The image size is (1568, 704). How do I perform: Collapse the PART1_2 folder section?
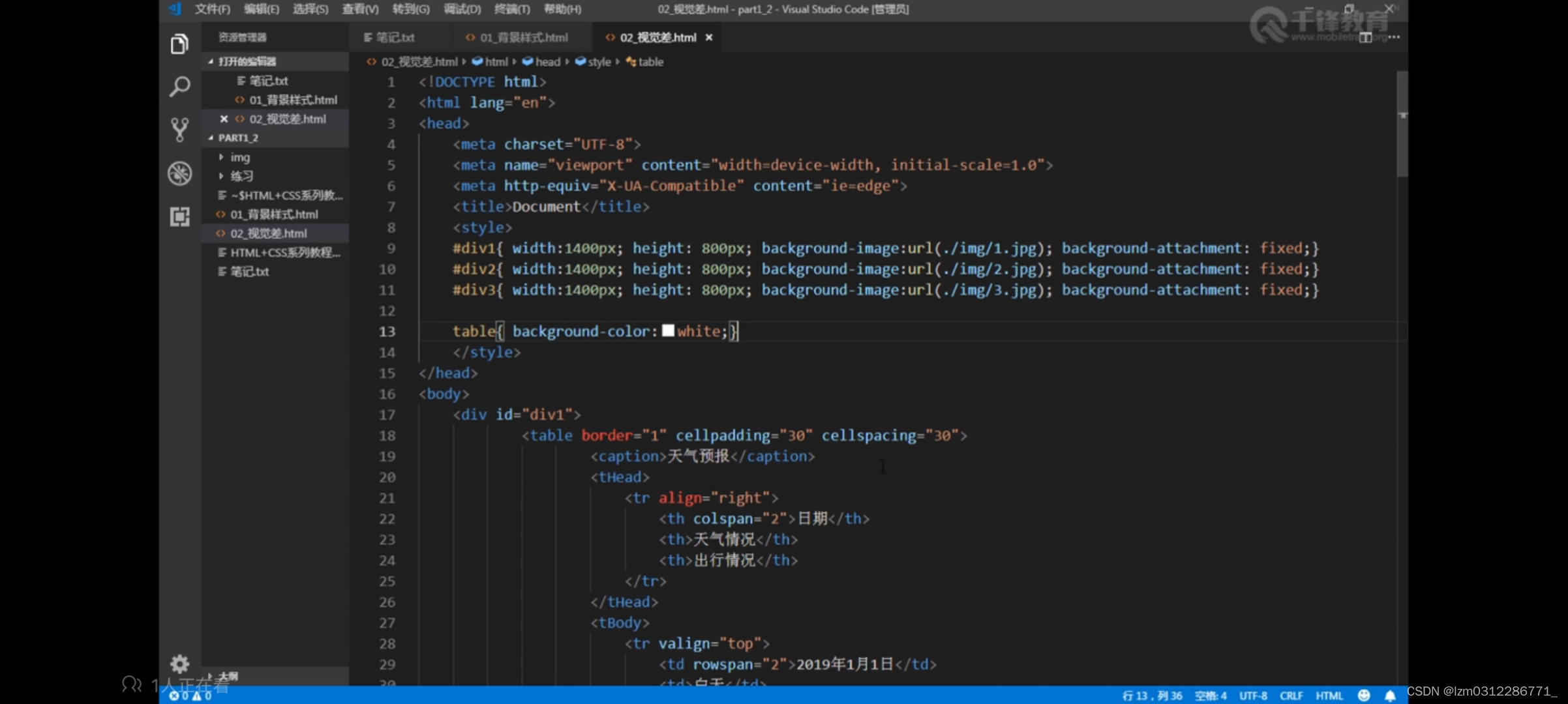coord(274,138)
